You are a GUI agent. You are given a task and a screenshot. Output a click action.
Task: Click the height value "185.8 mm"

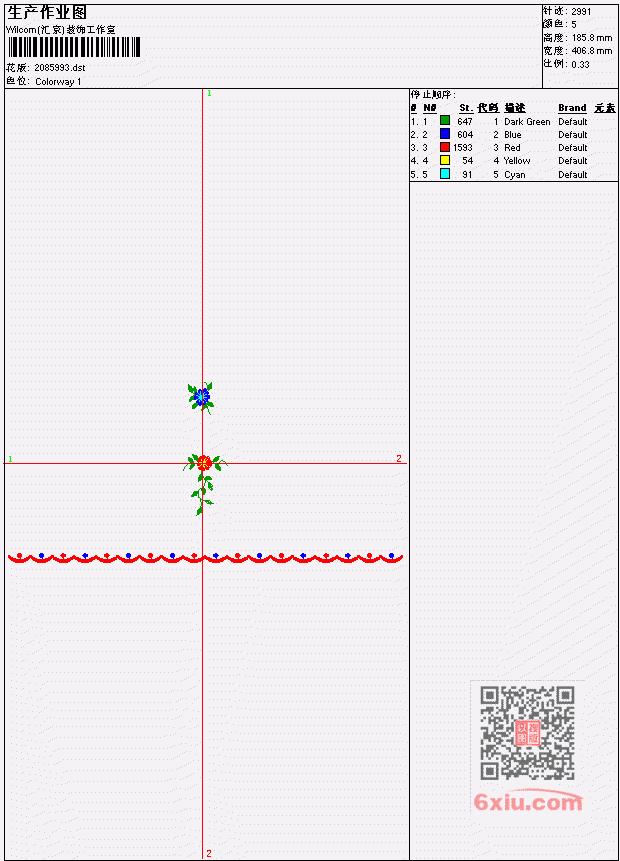pos(591,38)
